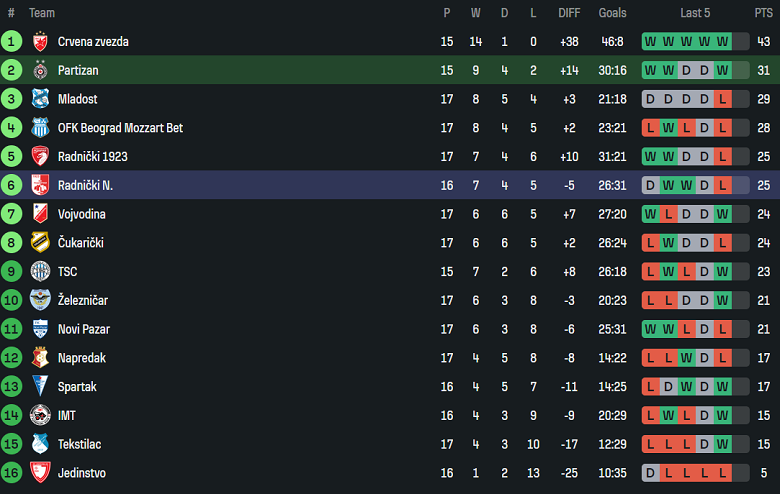Click the Crvena zvezda club crest icon

[x=40, y=42]
